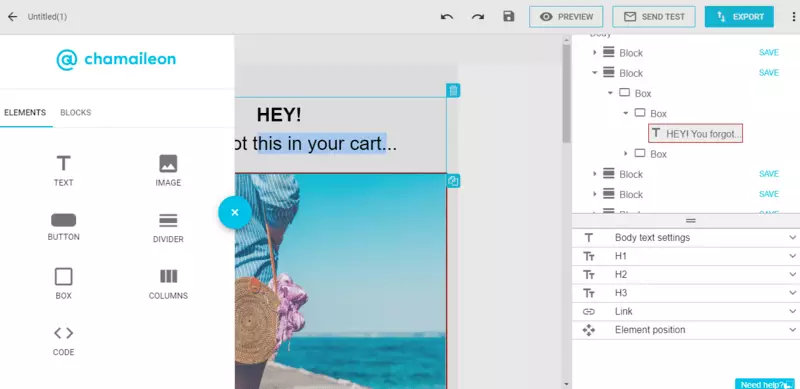The image size is (800, 389).
Task: Click the canvas vertical scrollbar thumb
Action: (x=566, y=93)
